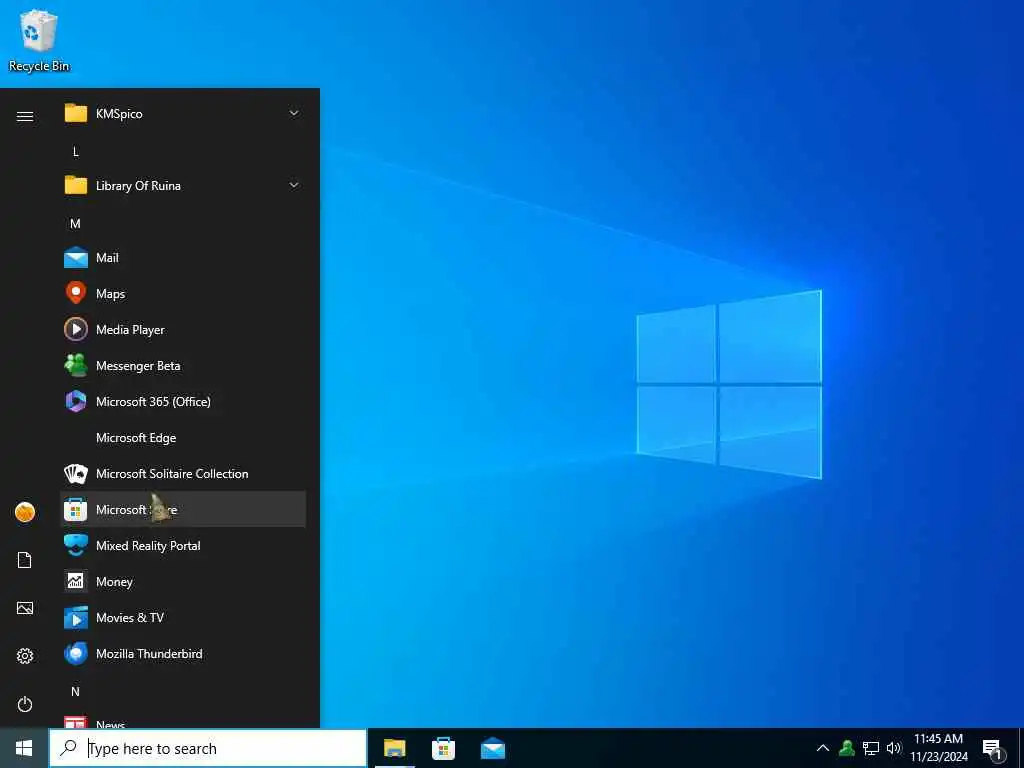Launch Microsoft 365 (Office) icon
The width and height of the screenshot is (1024, 768).
point(76,401)
